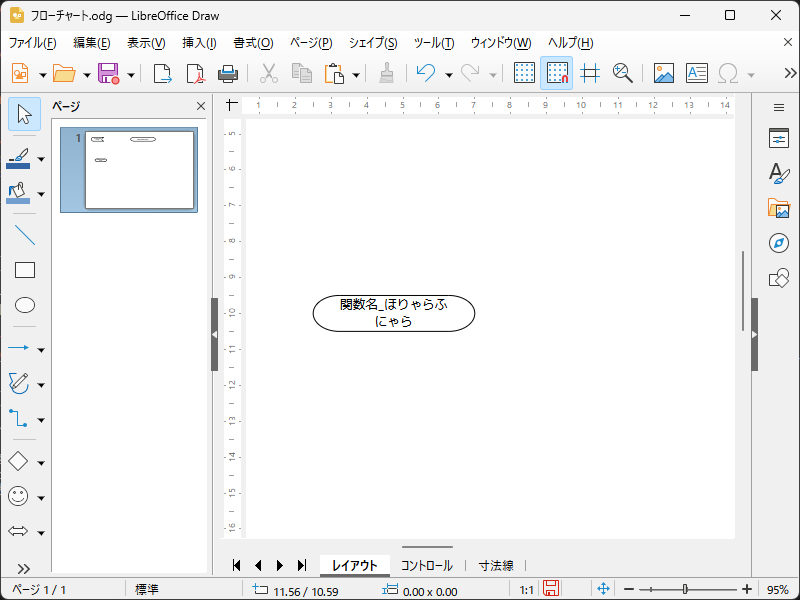Toggle Snap to Grid

(557, 73)
